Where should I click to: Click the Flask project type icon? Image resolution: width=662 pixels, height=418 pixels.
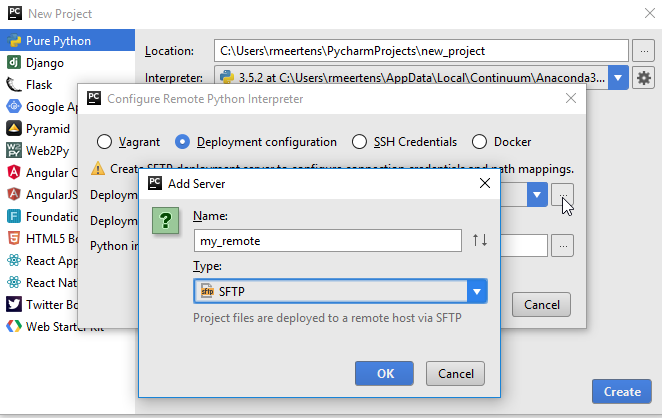15,84
